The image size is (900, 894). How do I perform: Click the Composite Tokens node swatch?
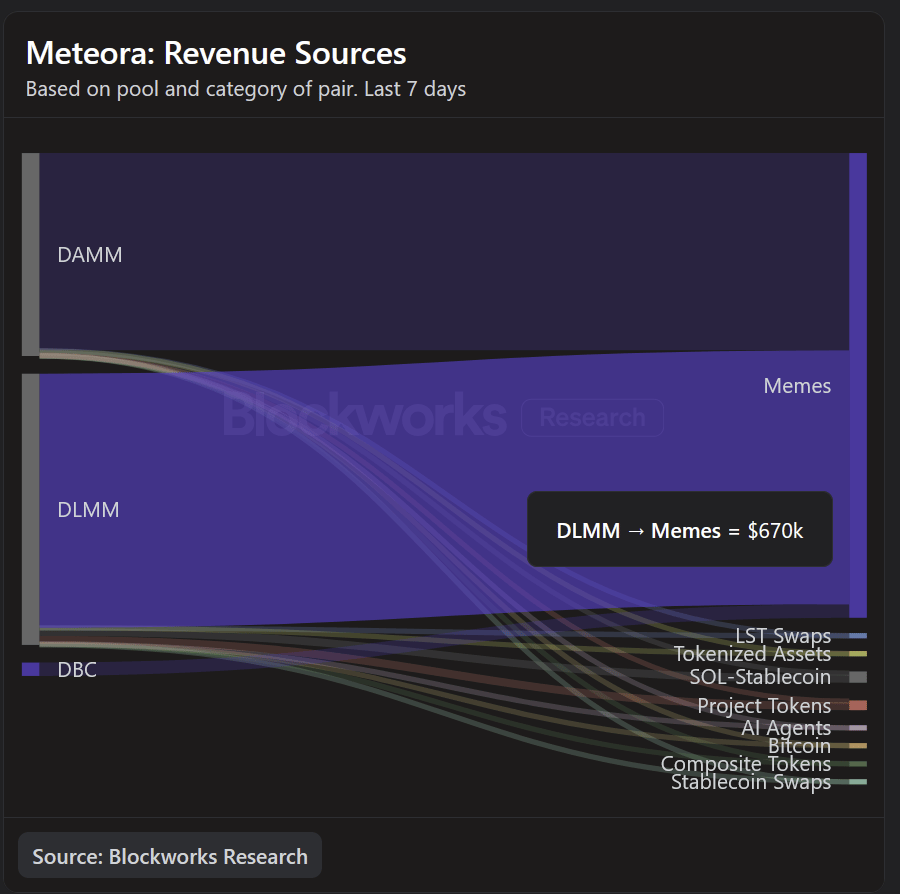click(x=858, y=764)
